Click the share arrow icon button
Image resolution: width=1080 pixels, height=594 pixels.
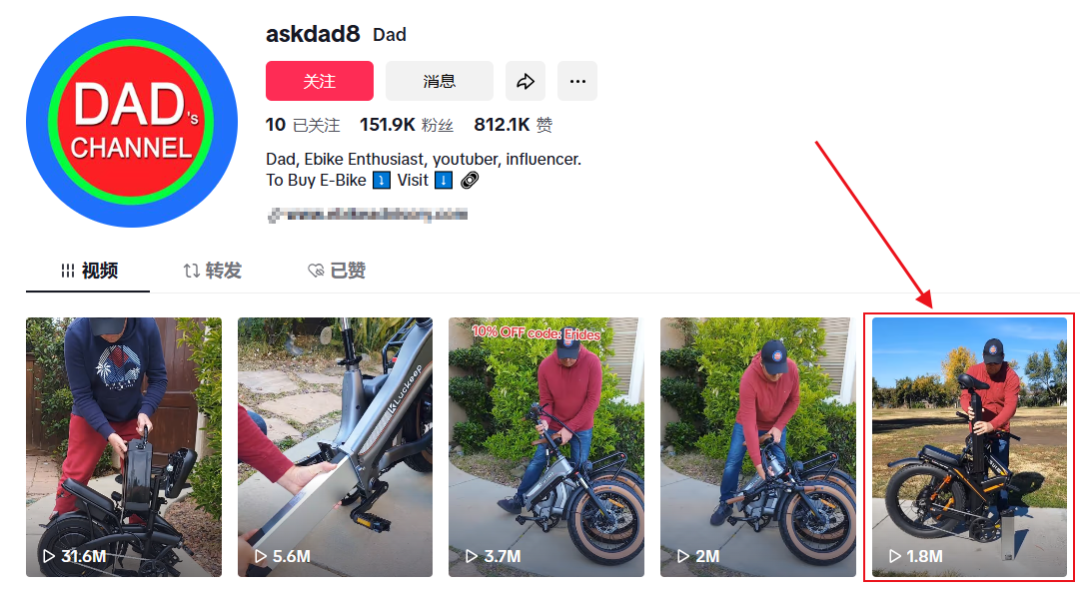(526, 81)
